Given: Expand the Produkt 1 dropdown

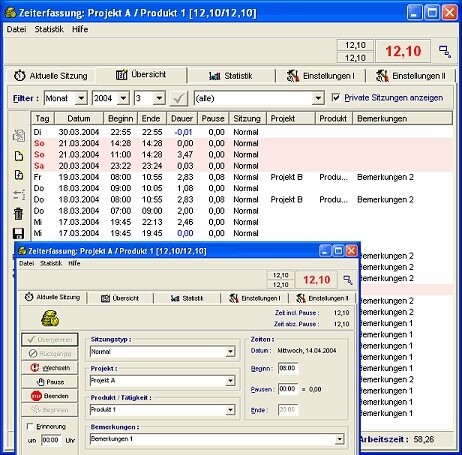Looking at the screenshot, I should [230, 410].
